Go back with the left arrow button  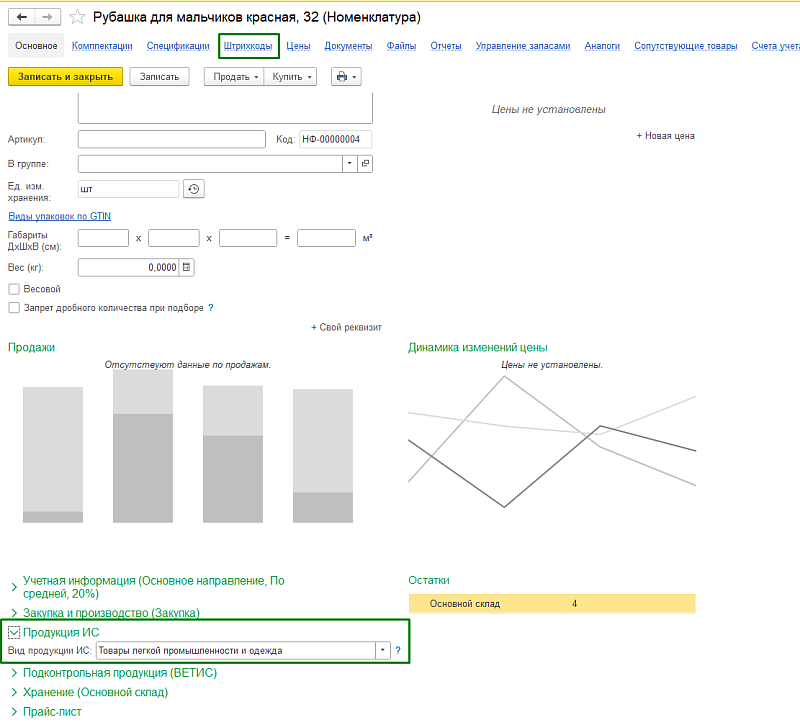(21, 17)
